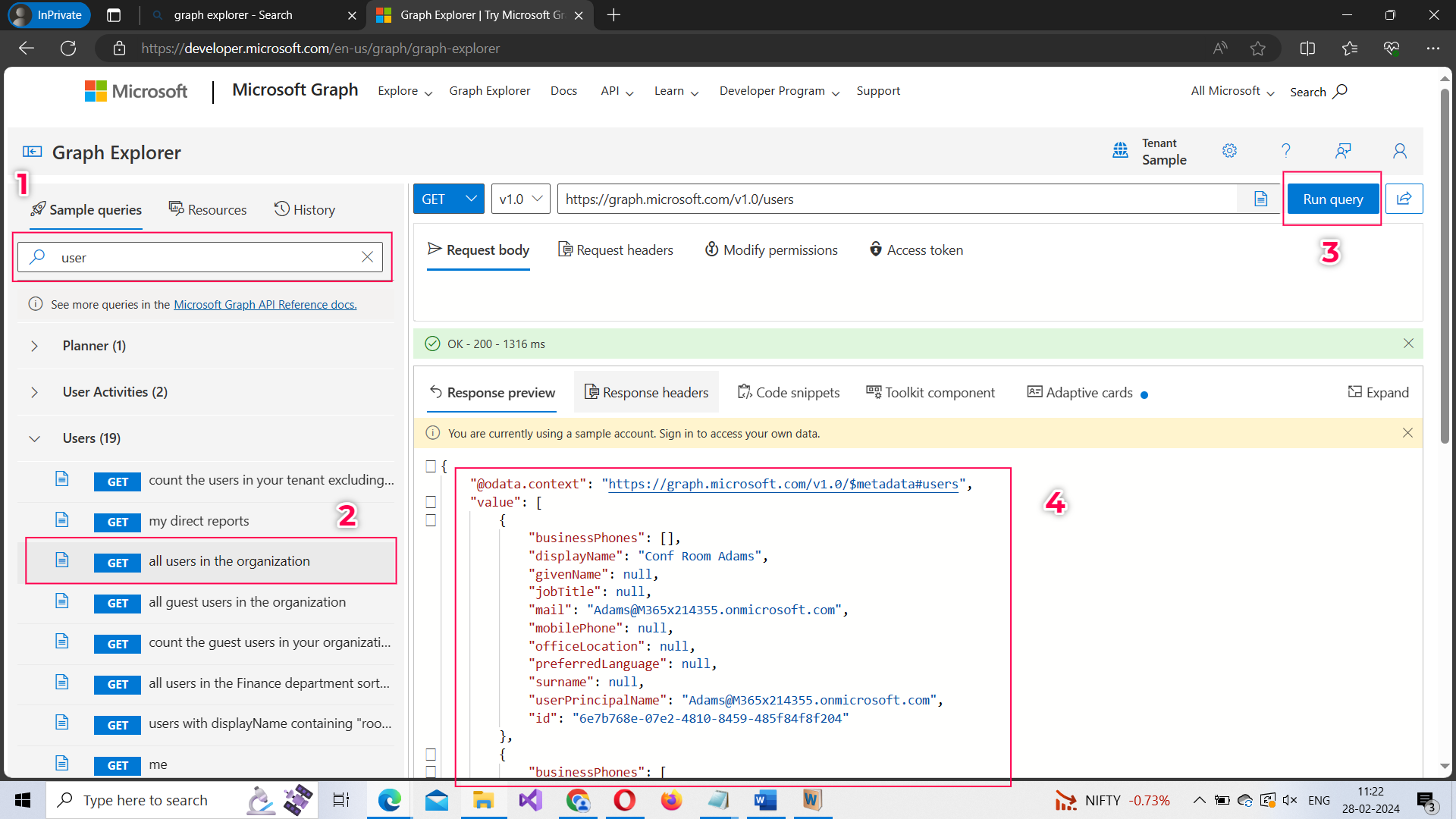Open the Explore menu dropdown

click(x=405, y=91)
